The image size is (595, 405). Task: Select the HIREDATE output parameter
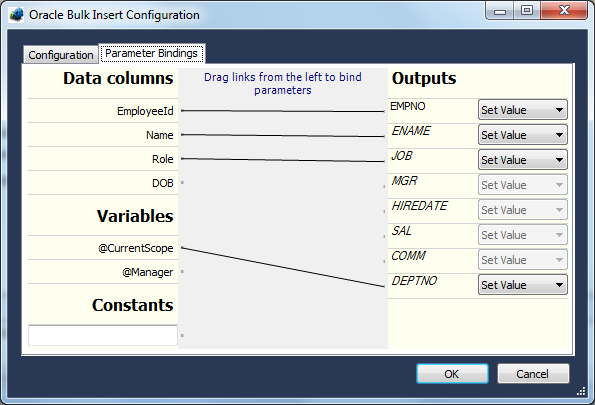point(419,206)
